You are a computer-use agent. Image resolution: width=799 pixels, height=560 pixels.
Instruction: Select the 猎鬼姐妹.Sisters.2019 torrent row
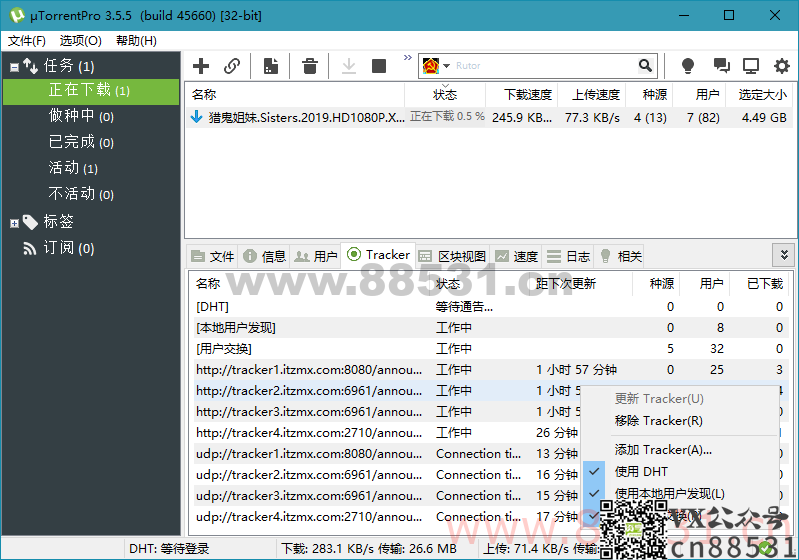point(488,118)
